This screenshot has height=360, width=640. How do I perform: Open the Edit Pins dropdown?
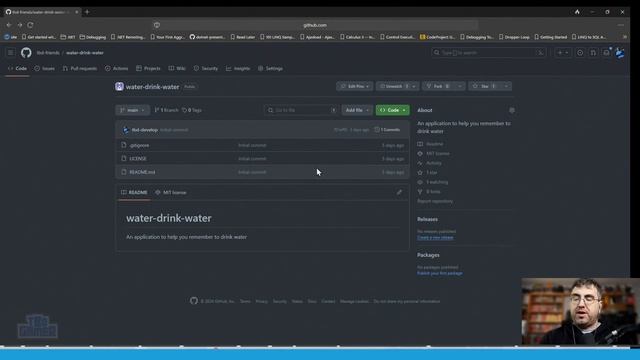tap(355, 86)
